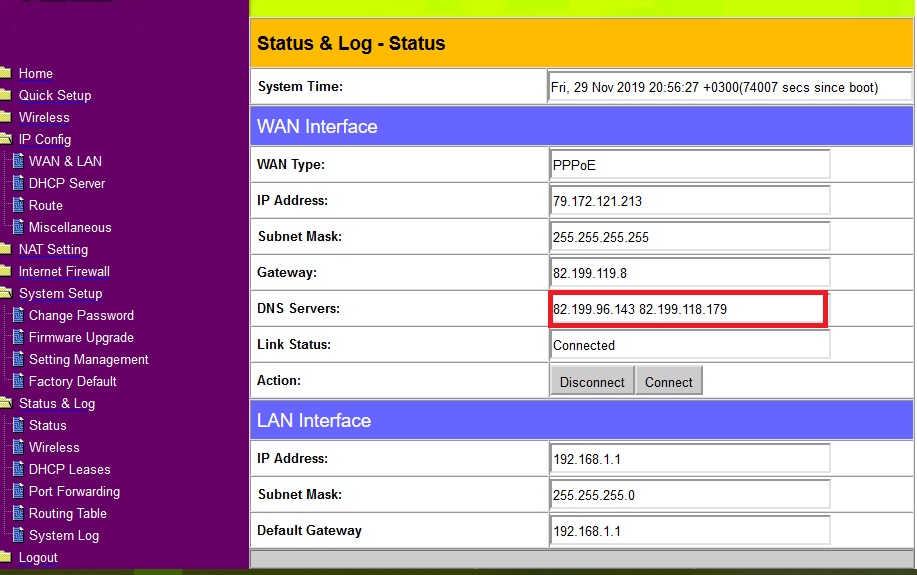Viewport: 917px width, 575px height.
Task: Click the Setting Management page icon
Action: (19, 359)
